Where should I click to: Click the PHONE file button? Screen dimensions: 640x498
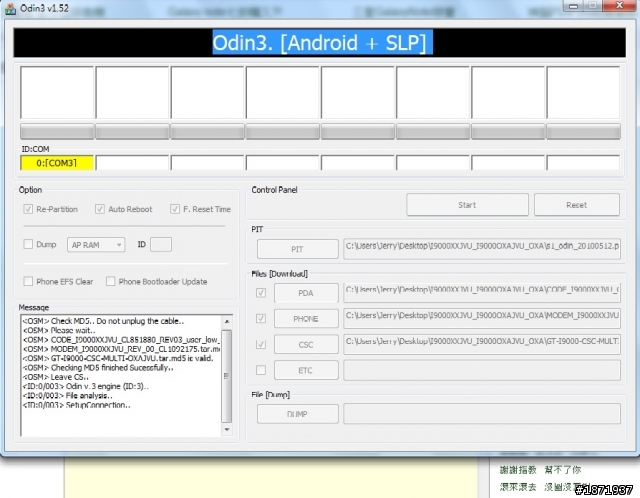[306, 319]
